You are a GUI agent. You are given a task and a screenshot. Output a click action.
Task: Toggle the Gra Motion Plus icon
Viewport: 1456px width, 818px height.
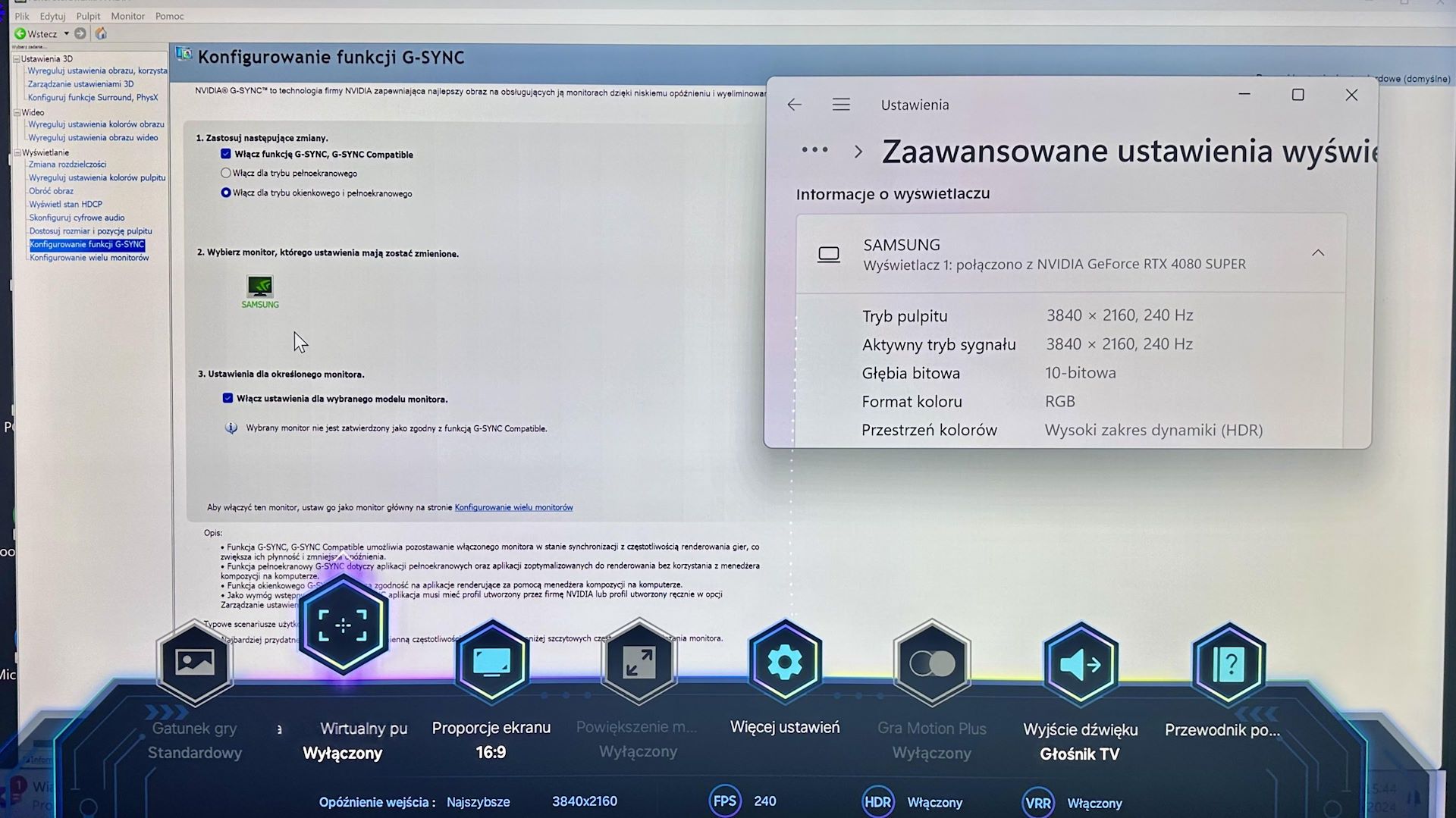click(932, 663)
